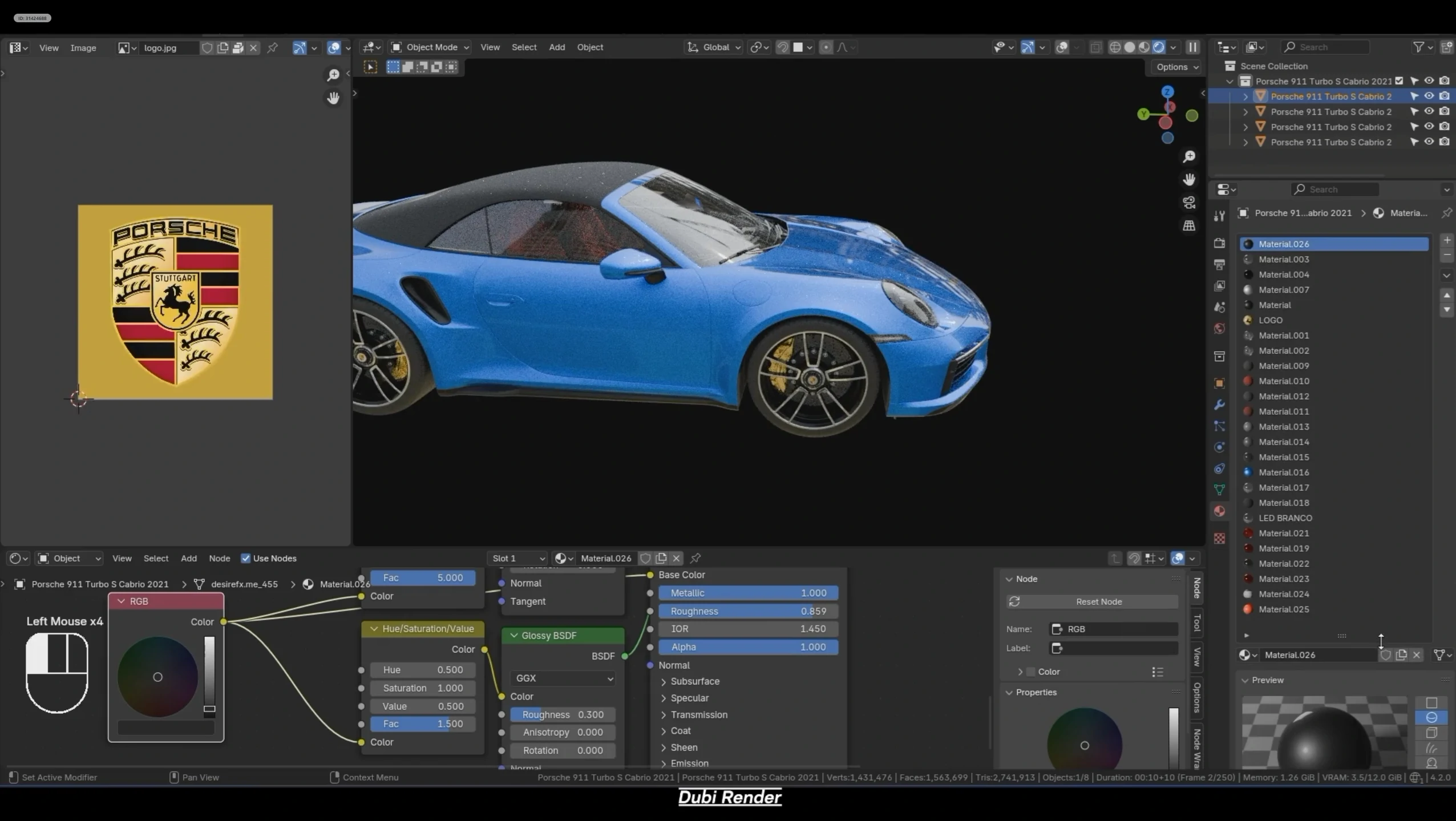Open GGX distribution dropdown in Glossy BSDF
The width and height of the screenshot is (1456, 821).
click(564, 678)
